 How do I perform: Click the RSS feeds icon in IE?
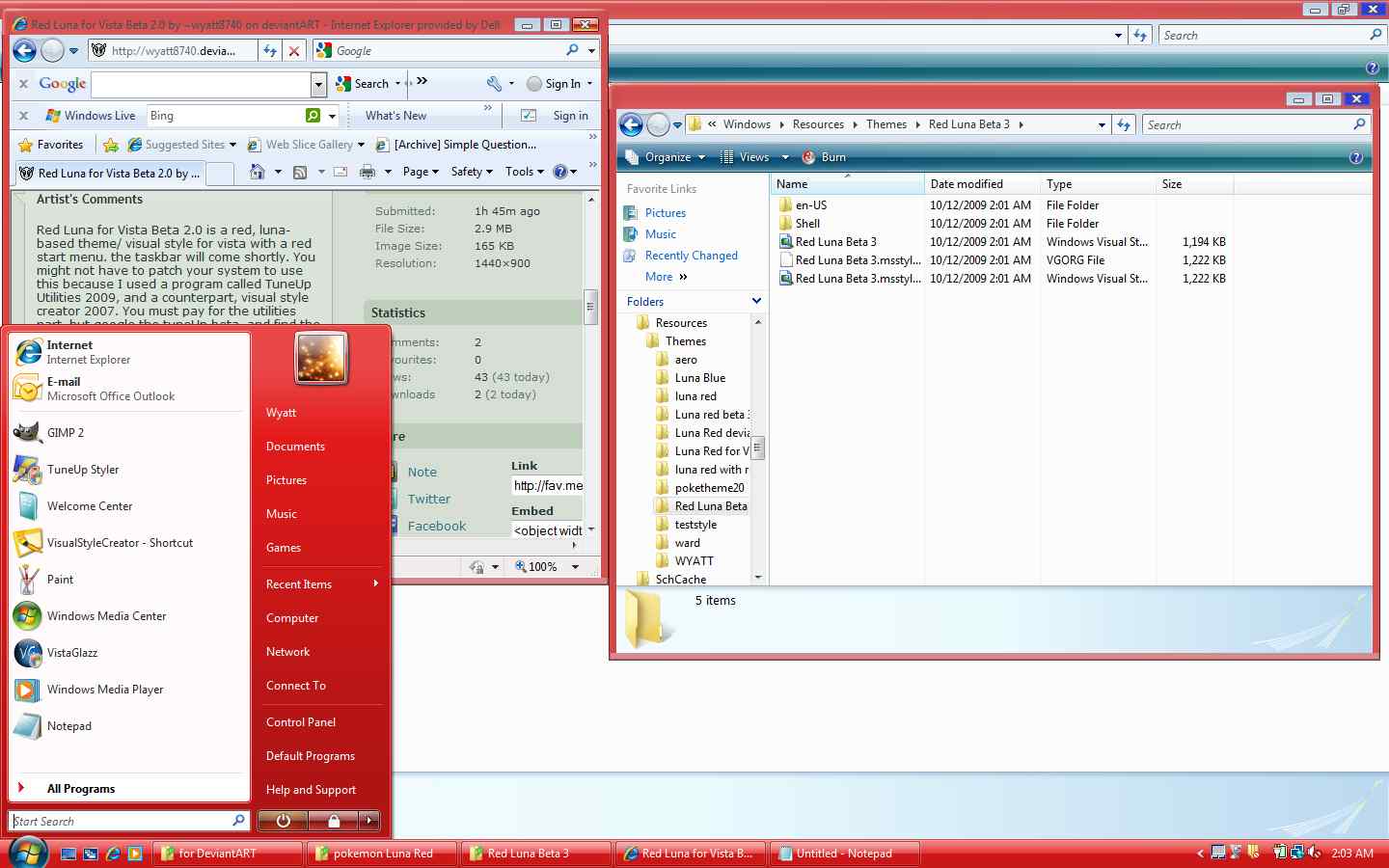coord(300,172)
